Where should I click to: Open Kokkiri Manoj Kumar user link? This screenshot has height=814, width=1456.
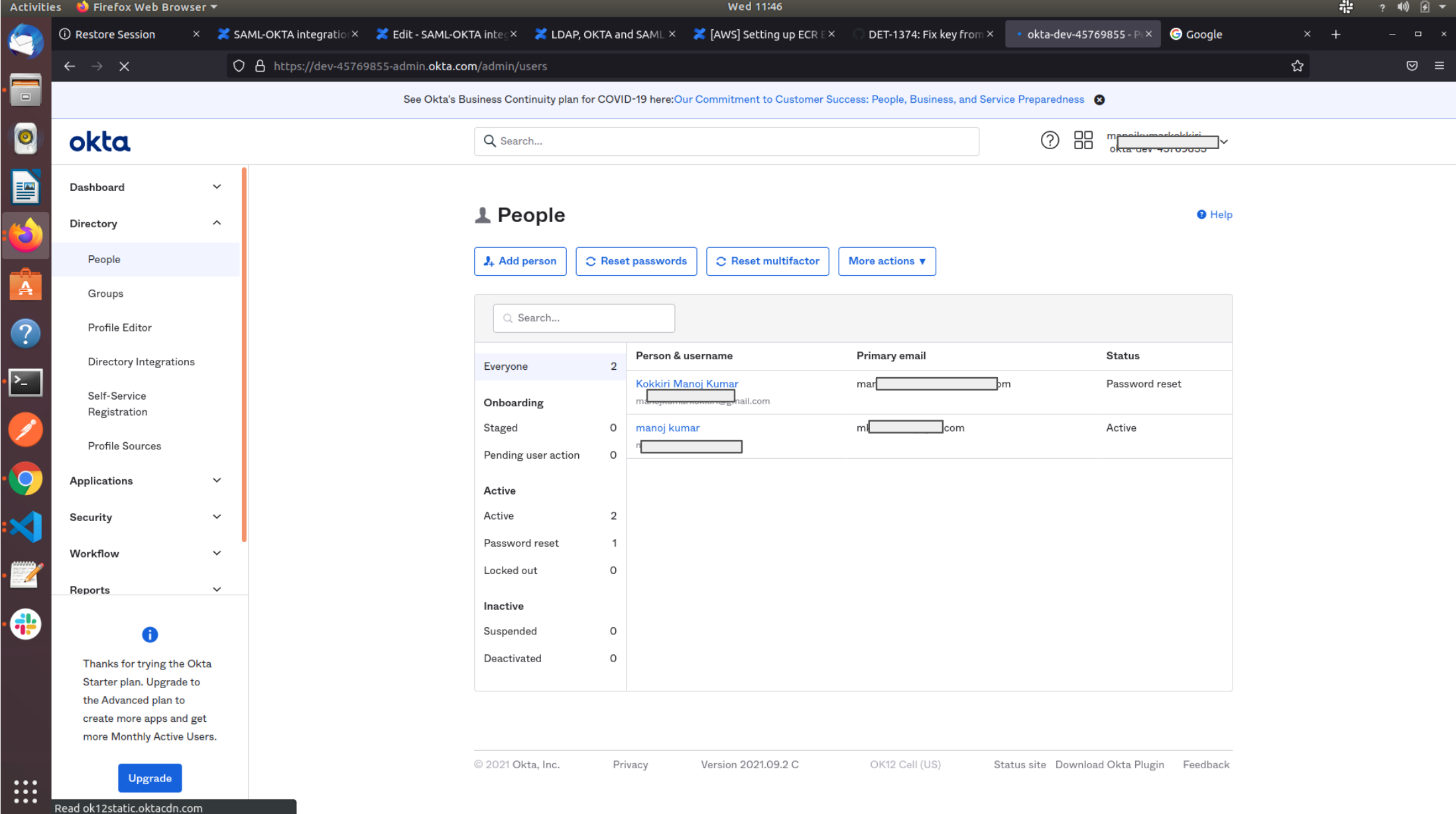coord(686,384)
